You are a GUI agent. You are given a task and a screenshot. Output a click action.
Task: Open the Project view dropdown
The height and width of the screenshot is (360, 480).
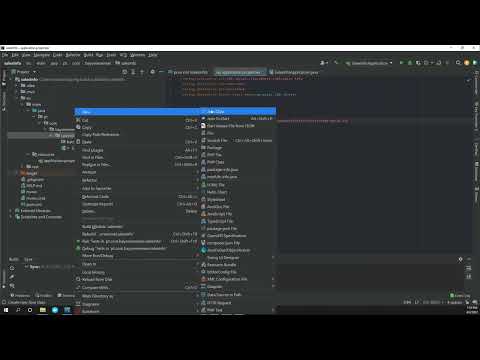point(25,72)
